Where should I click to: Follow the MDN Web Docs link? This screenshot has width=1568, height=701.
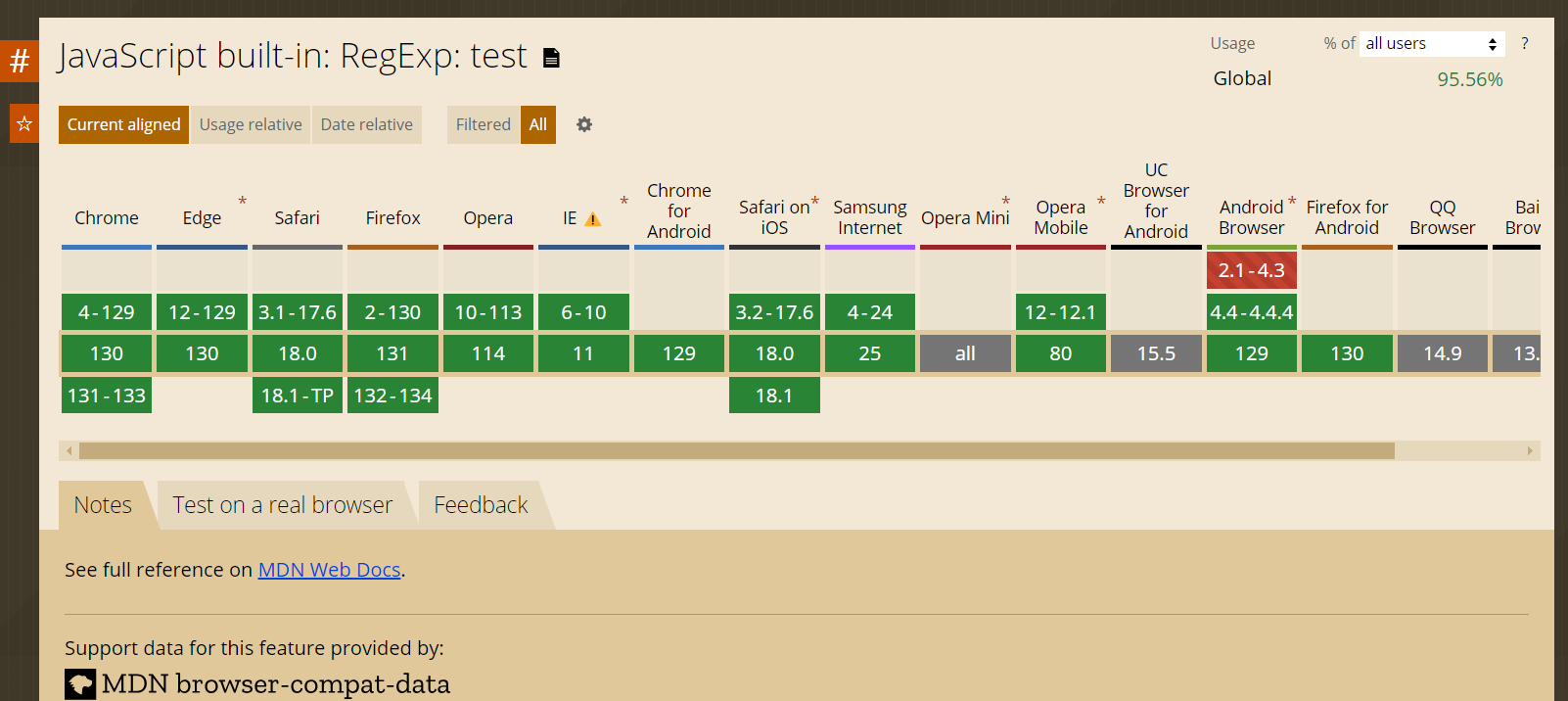pyautogui.click(x=330, y=570)
